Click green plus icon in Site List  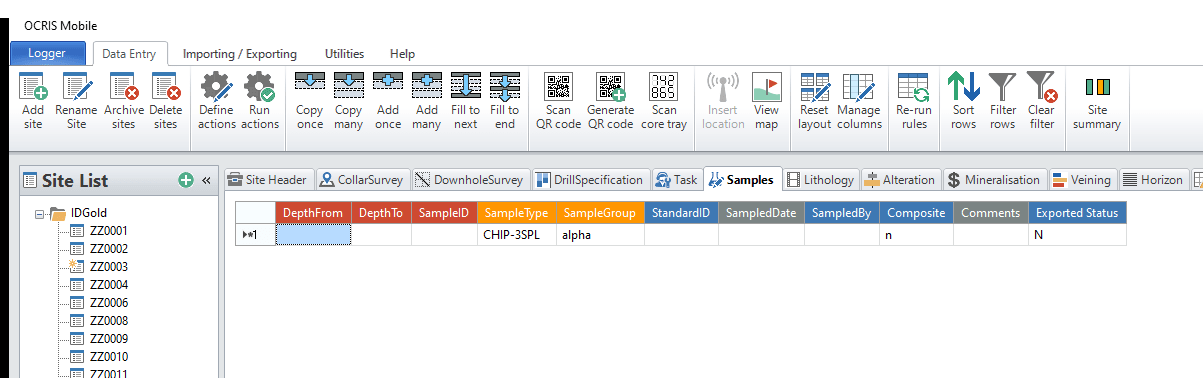(x=185, y=180)
